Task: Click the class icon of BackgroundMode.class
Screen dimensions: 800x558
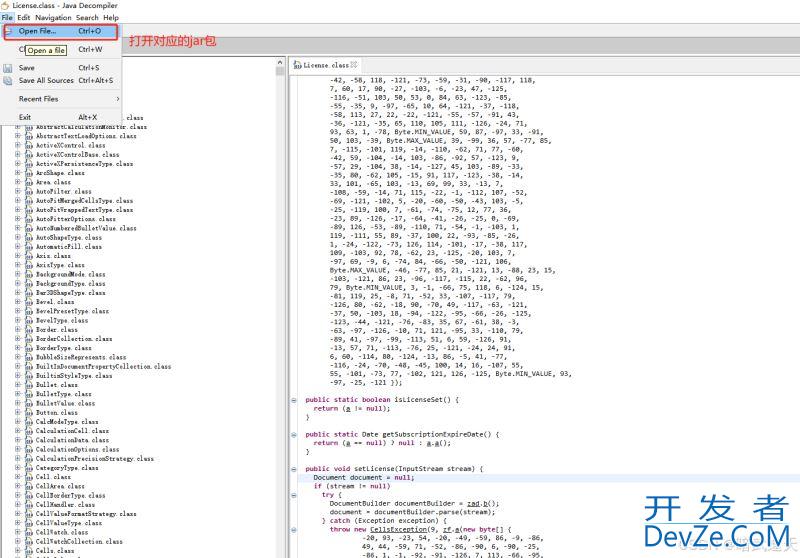Action: click(29, 274)
